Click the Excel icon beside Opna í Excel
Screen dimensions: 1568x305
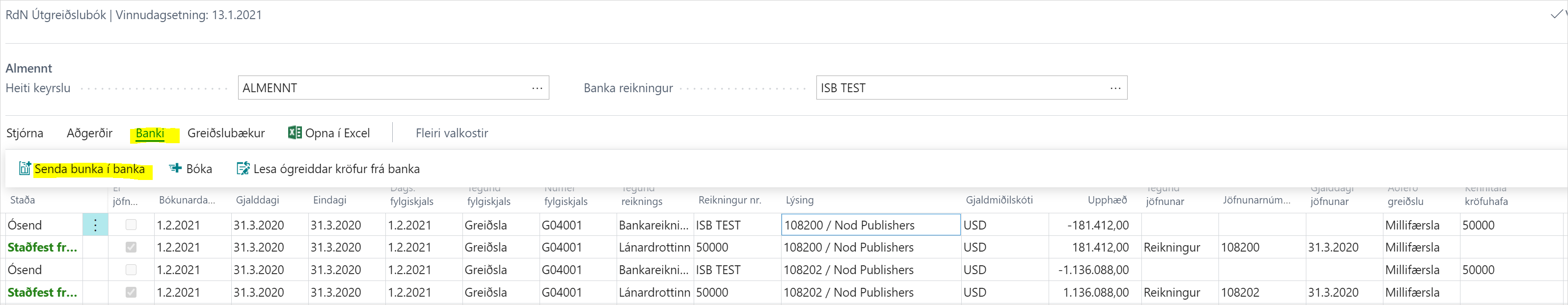click(x=295, y=132)
